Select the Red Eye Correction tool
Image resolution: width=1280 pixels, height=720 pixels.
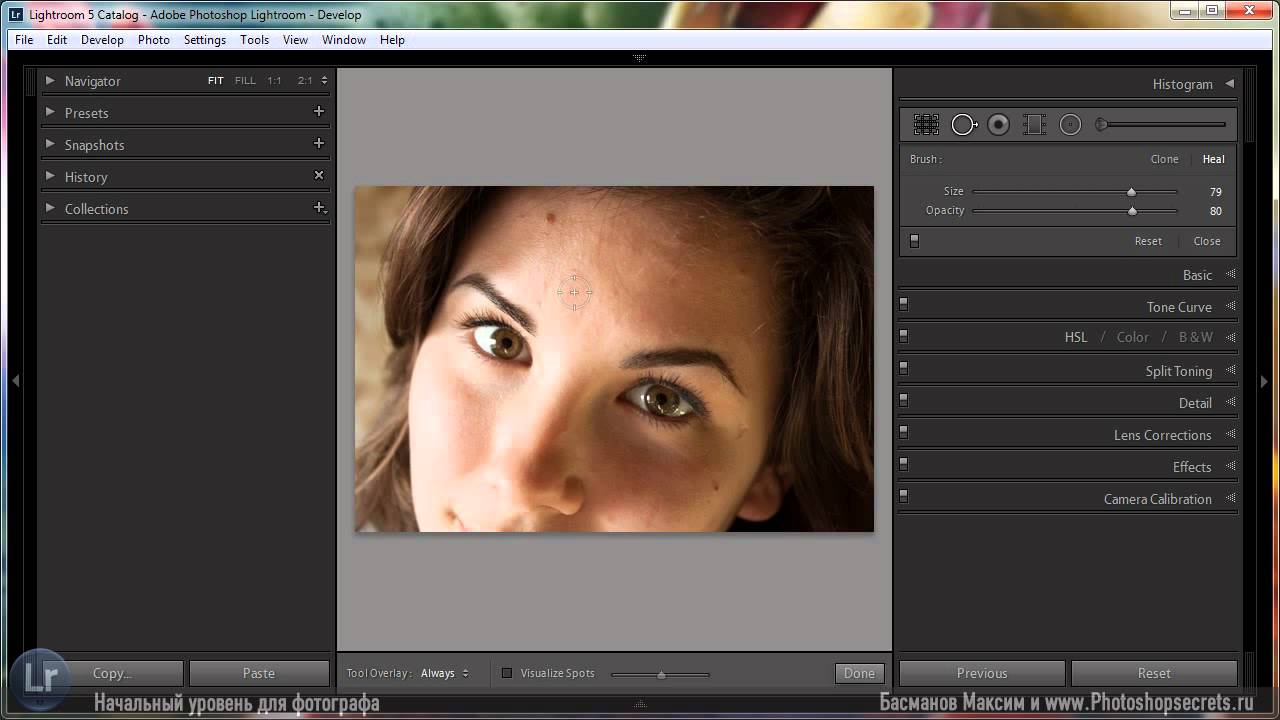998,124
